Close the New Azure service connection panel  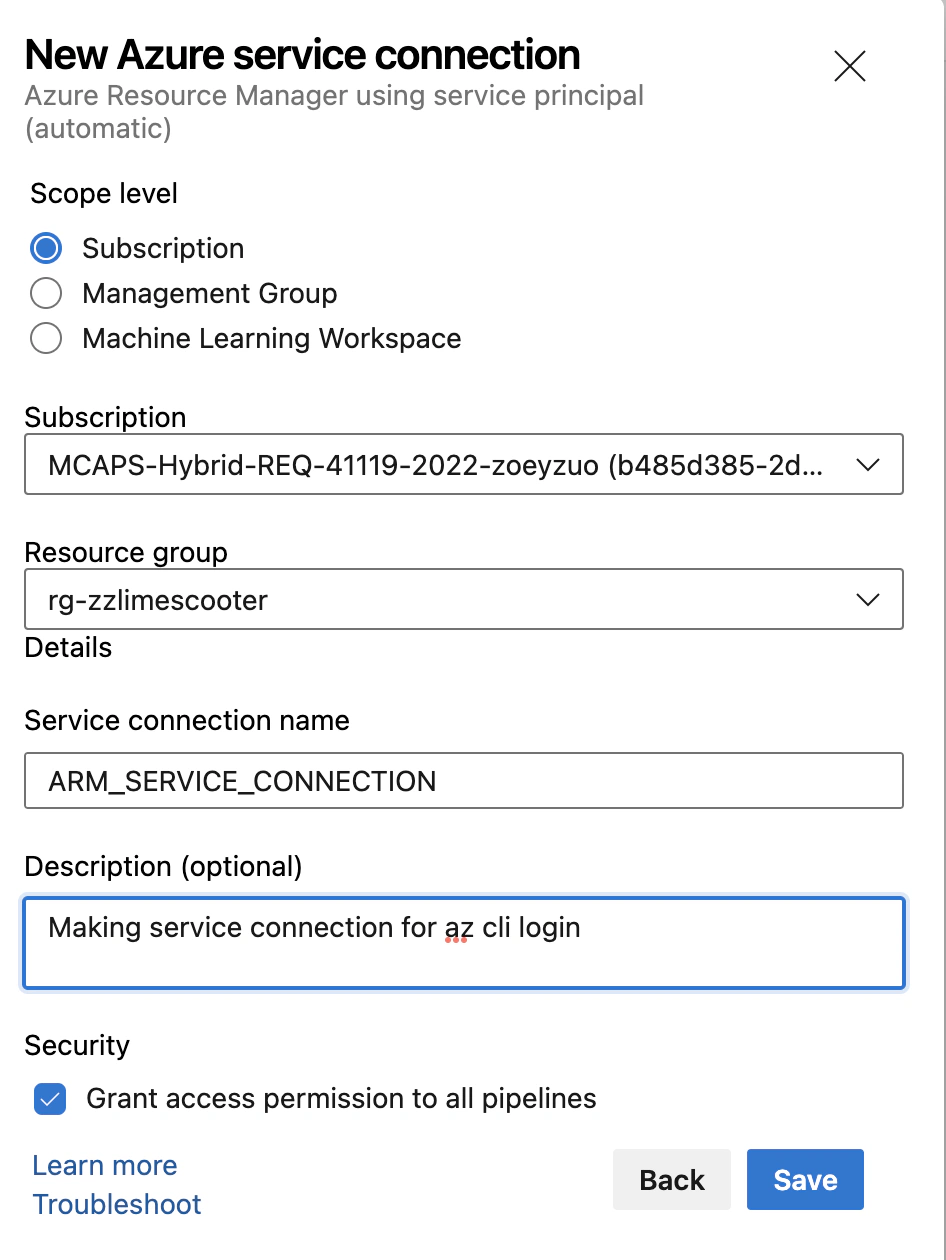[x=849, y=67]
